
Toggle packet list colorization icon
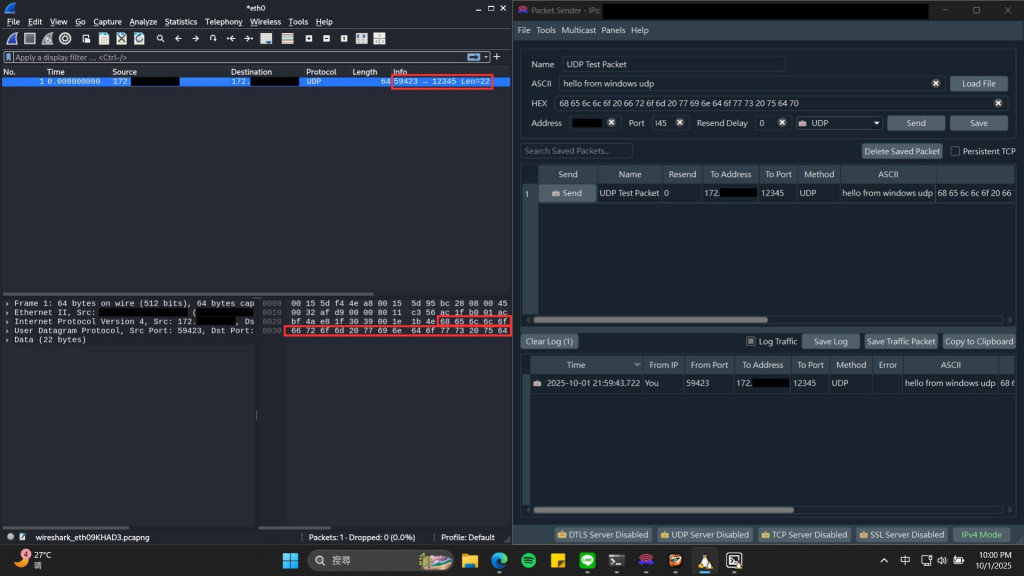[287, 39]
